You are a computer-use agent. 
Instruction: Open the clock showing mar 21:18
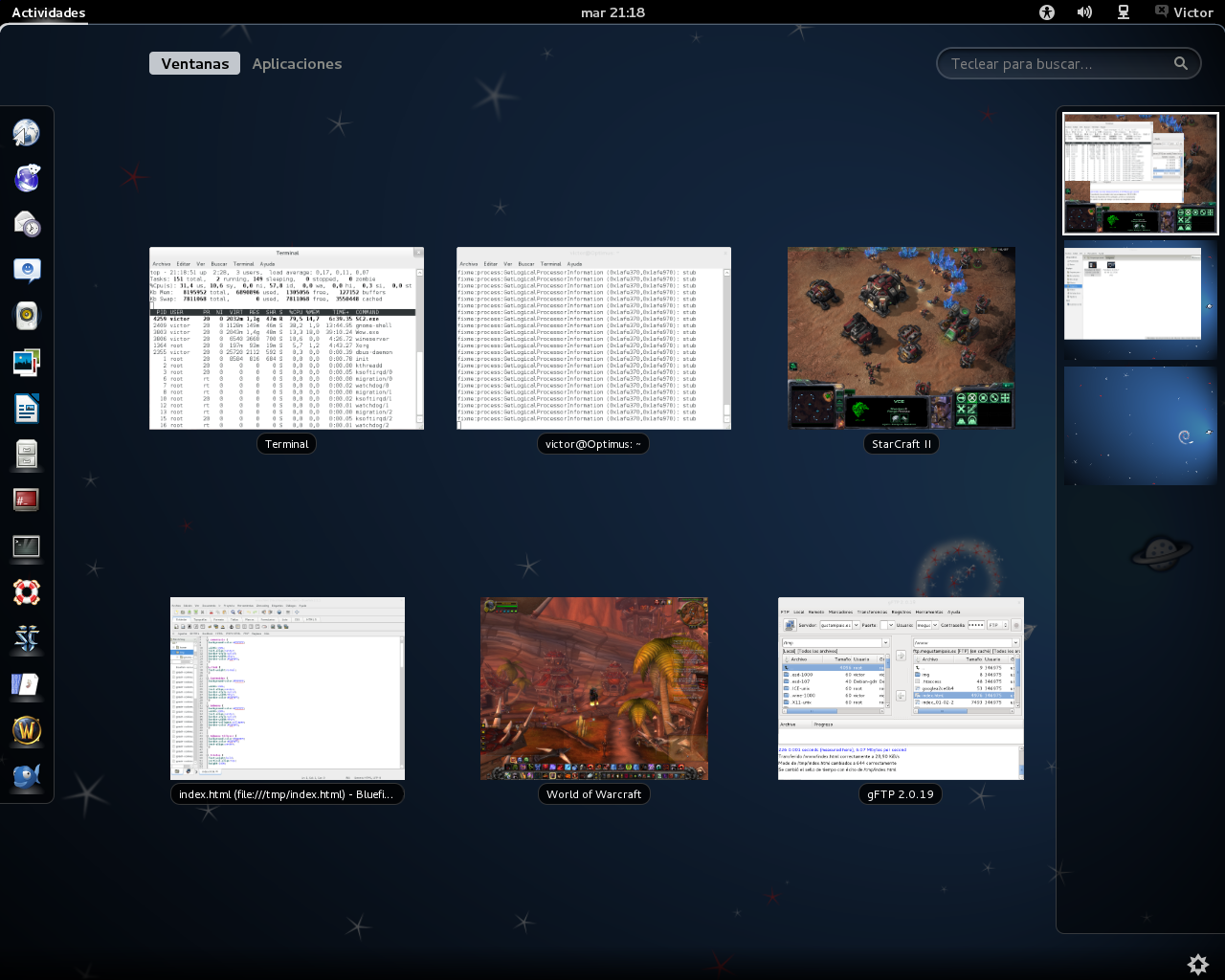[612, 12]
